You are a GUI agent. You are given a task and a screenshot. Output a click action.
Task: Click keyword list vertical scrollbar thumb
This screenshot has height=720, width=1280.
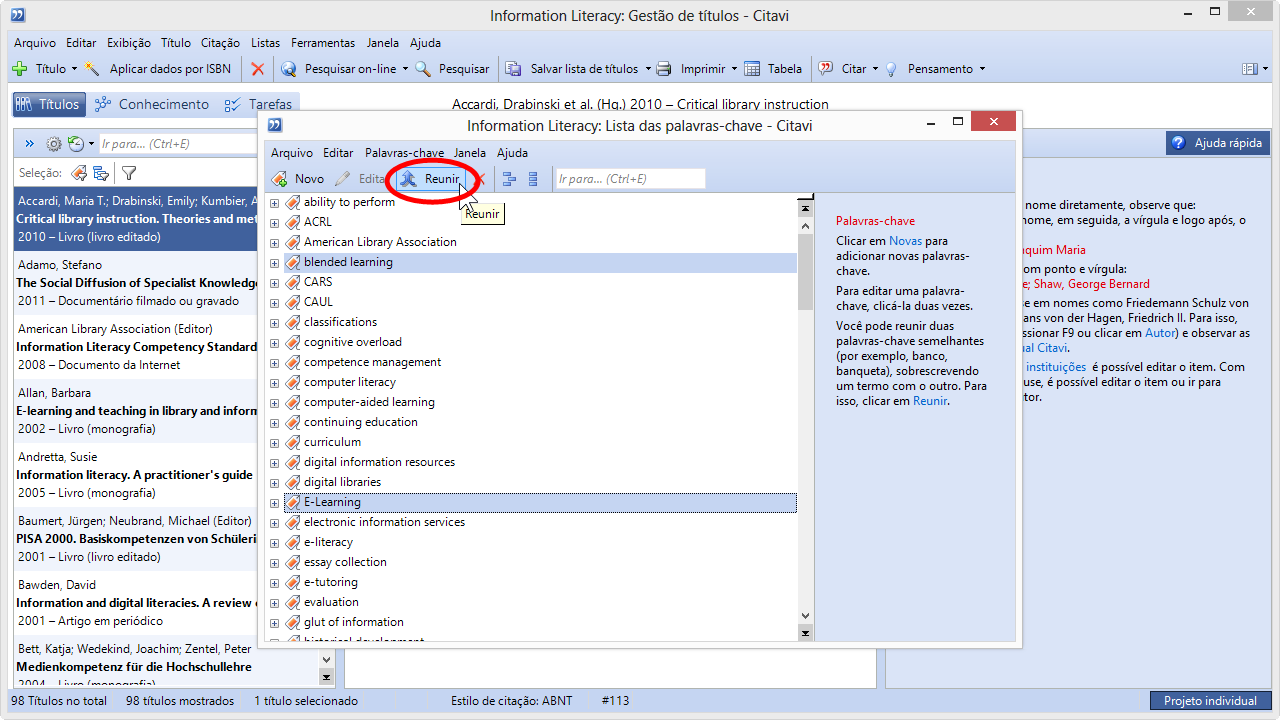(x=805, y=272)
